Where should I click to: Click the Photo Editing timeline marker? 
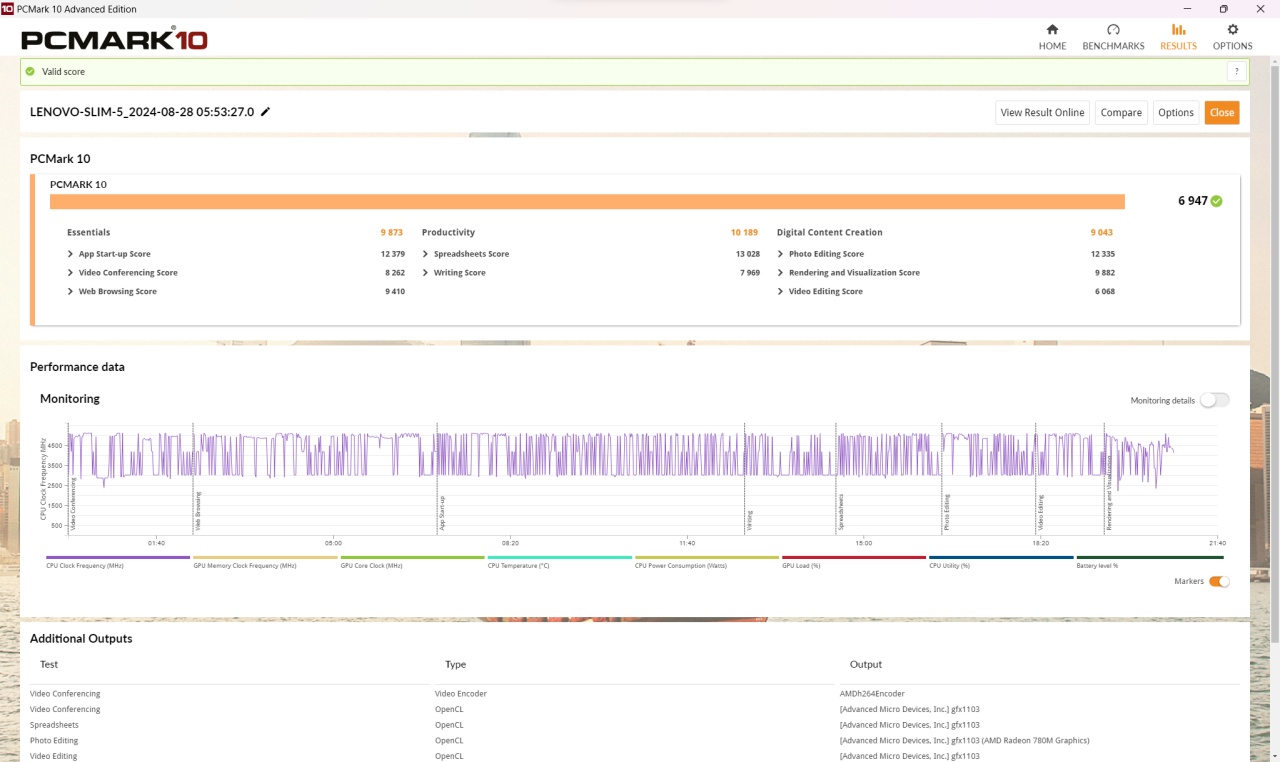pos(946,511)
